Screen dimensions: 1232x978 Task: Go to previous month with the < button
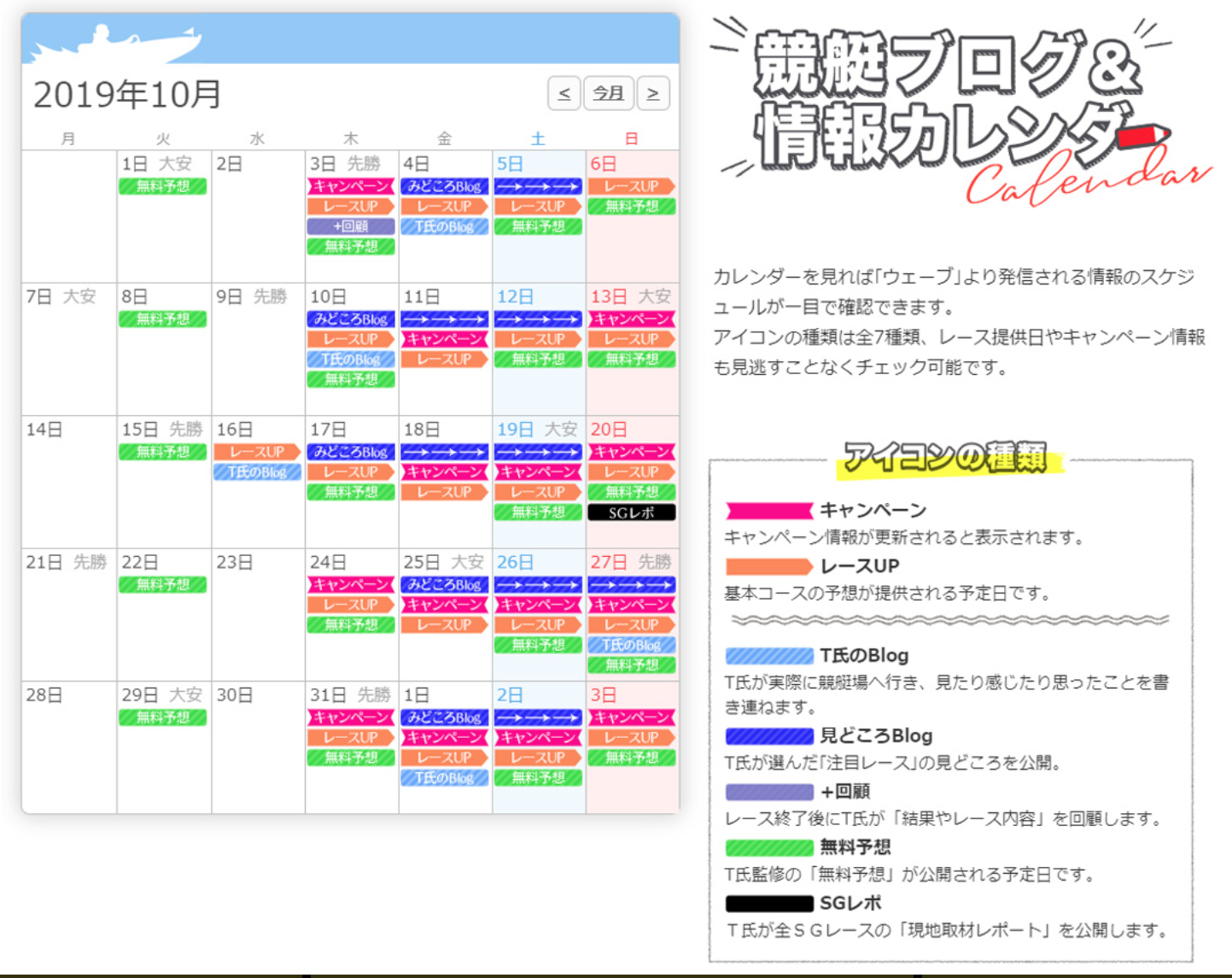tap(563, 93)
